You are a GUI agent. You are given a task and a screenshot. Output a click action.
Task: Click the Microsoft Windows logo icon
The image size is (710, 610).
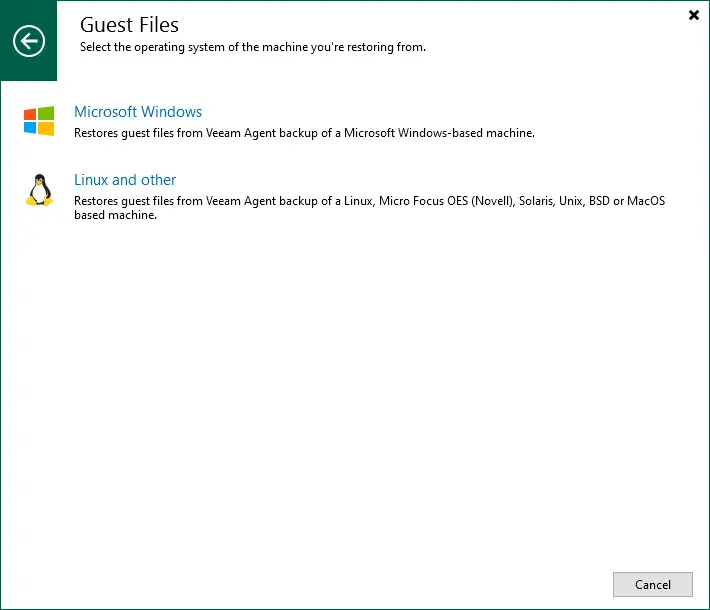coord(39,121)
